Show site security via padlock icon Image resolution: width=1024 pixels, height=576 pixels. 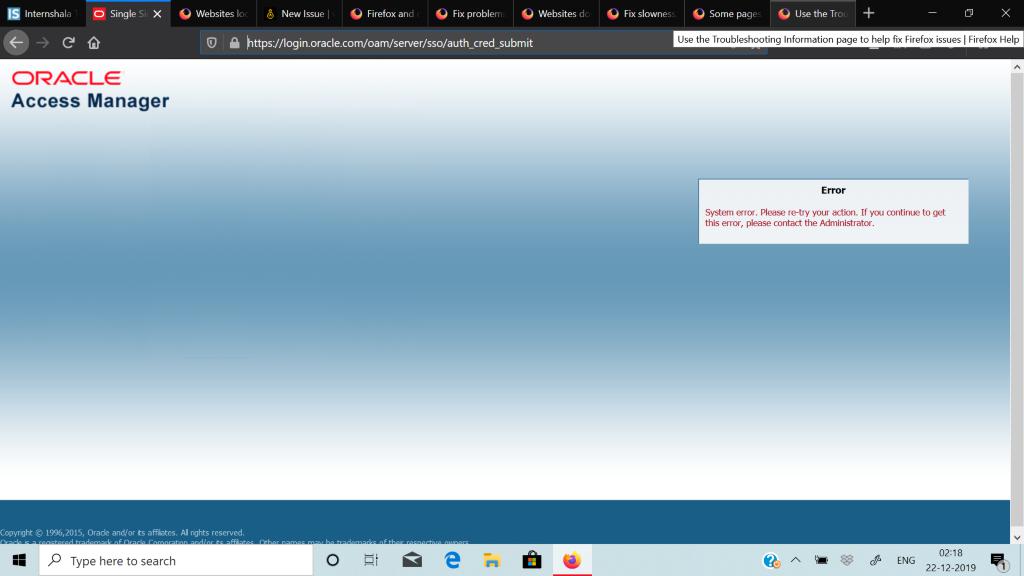pos(234,43)
